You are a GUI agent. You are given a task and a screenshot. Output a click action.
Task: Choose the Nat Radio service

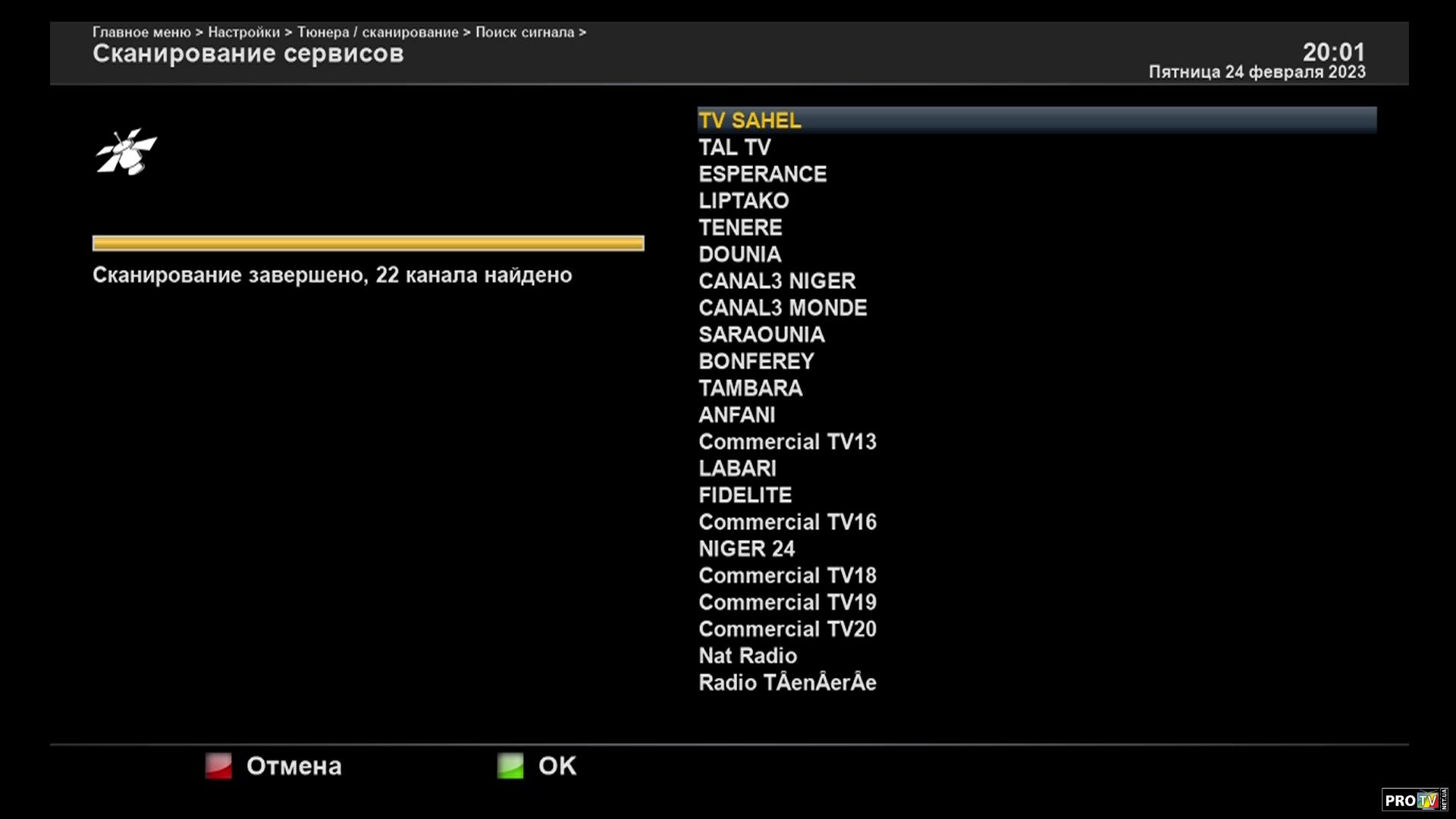point(748,656)
